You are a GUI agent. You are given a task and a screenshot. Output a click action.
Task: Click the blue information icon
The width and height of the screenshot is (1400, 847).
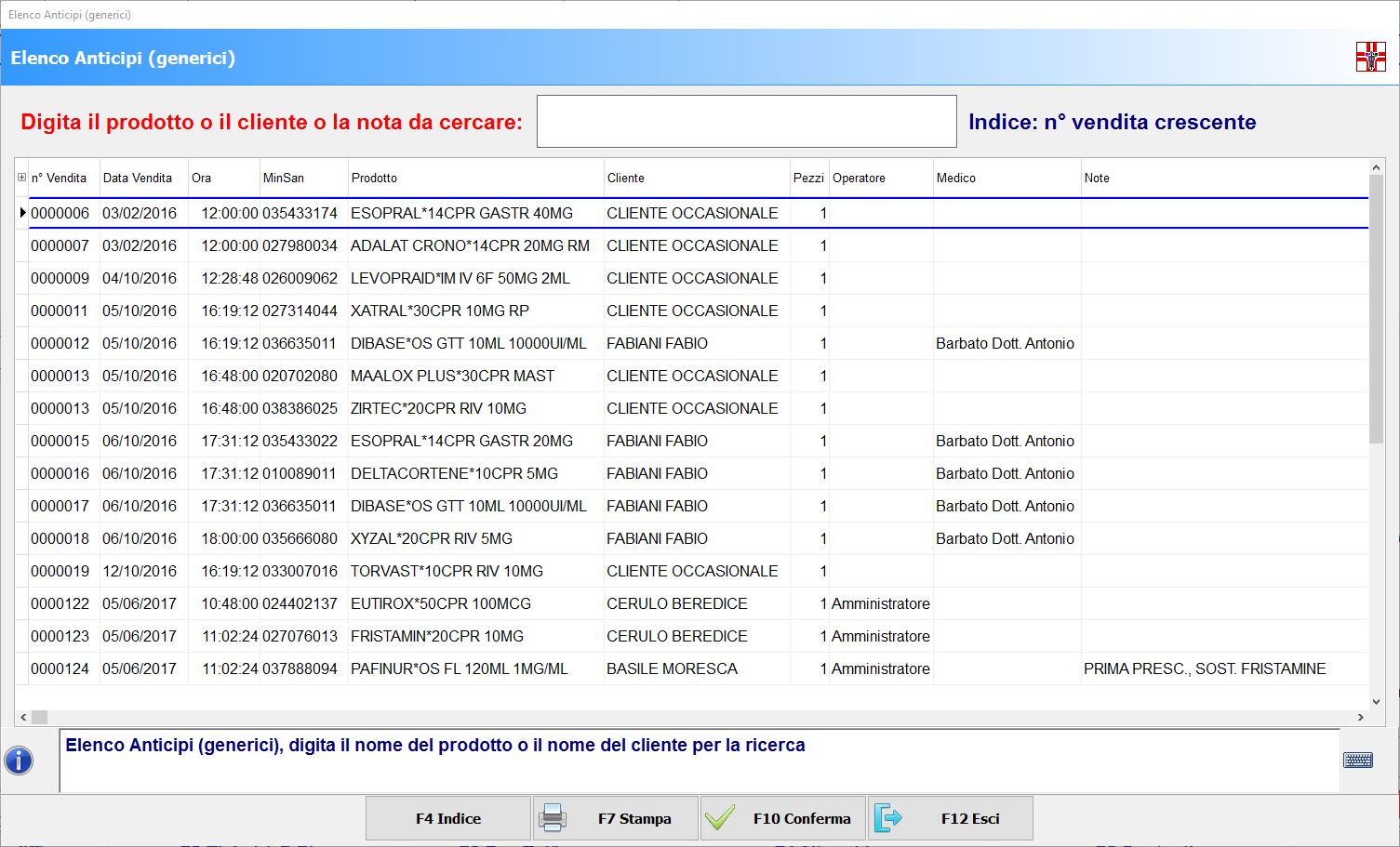19,761
